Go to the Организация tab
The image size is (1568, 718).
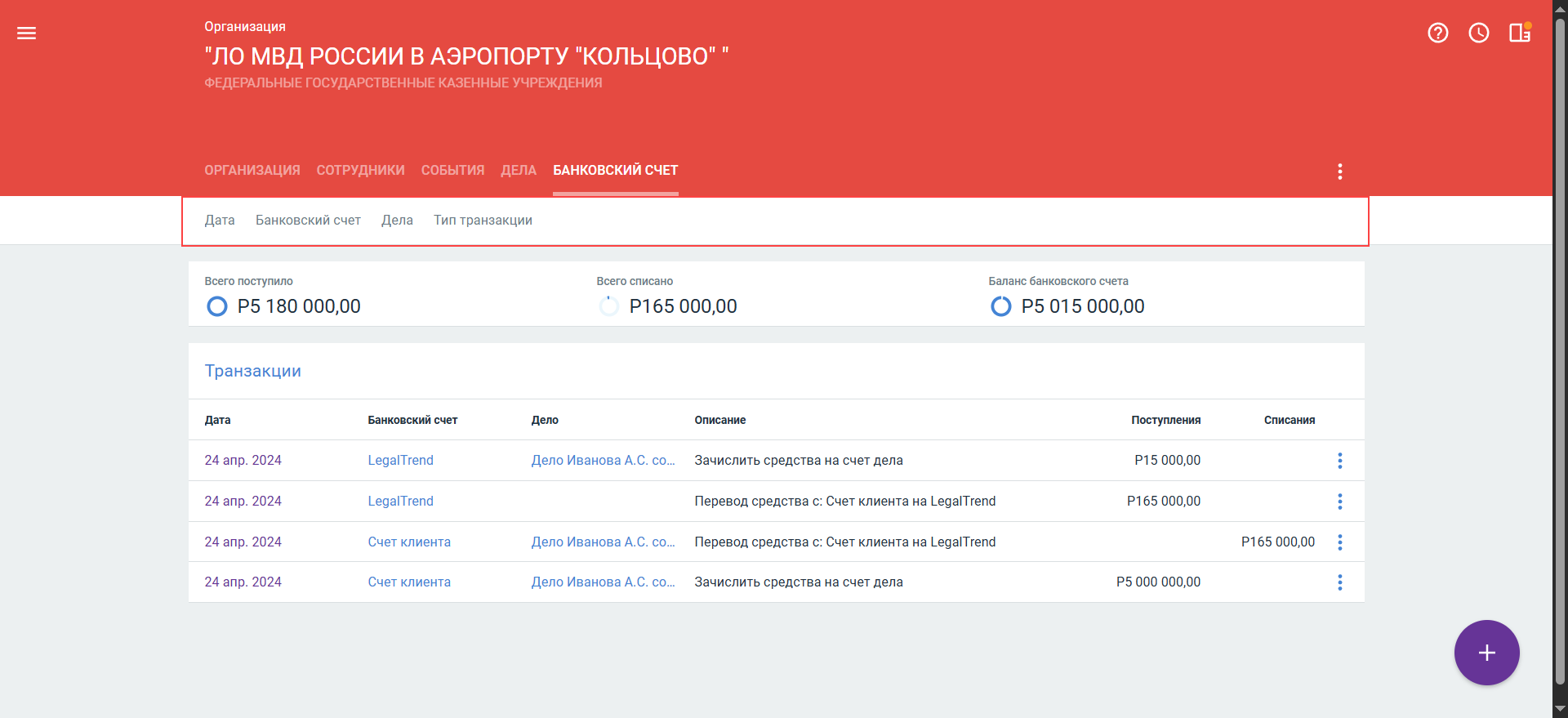(x=252, y=171)
